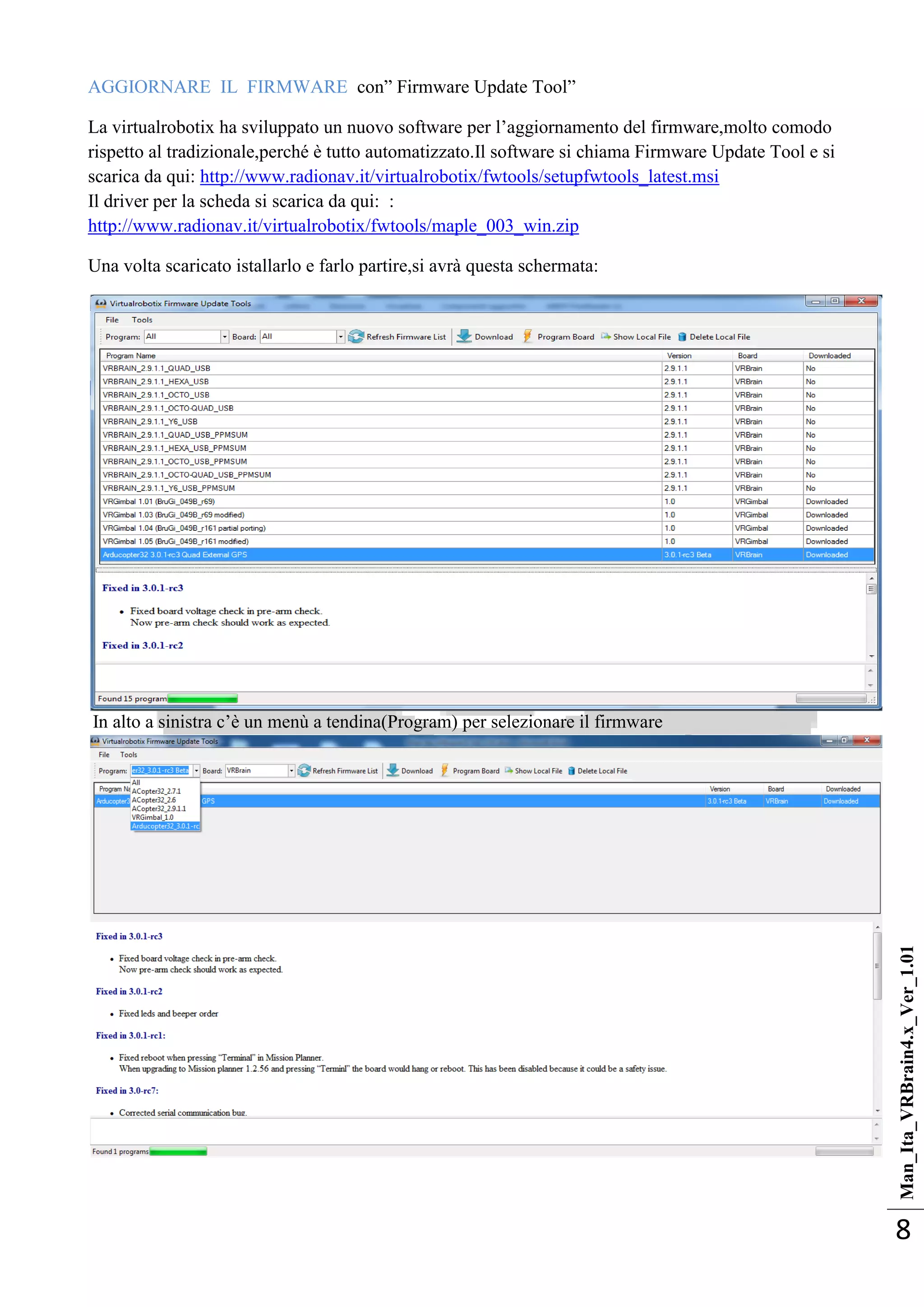Click Fixed in 3.0.1-rc2 heading in bottom window

[129, 991]
